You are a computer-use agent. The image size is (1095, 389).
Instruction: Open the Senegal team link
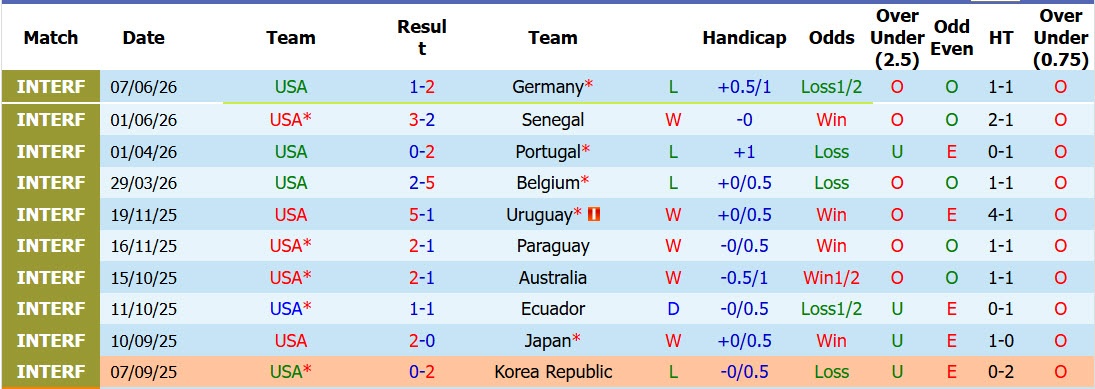[x=553, y=119]
